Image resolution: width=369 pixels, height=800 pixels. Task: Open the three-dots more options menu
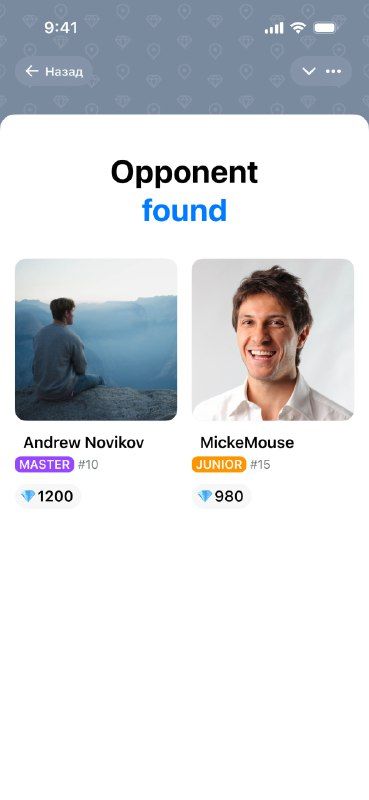click(x=333, y=71)
